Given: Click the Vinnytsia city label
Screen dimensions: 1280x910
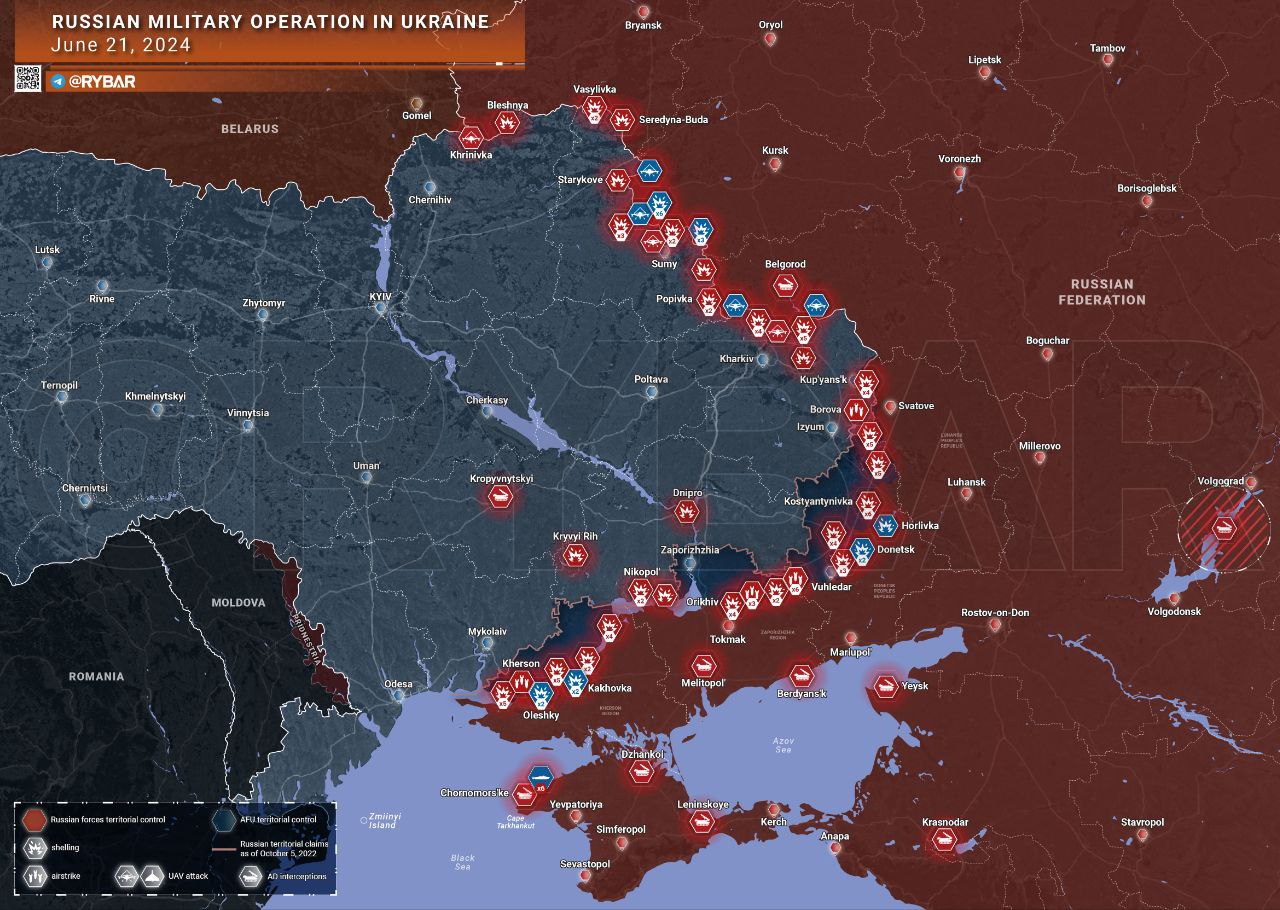Looking at the screenshot, I should click(248, 412).
